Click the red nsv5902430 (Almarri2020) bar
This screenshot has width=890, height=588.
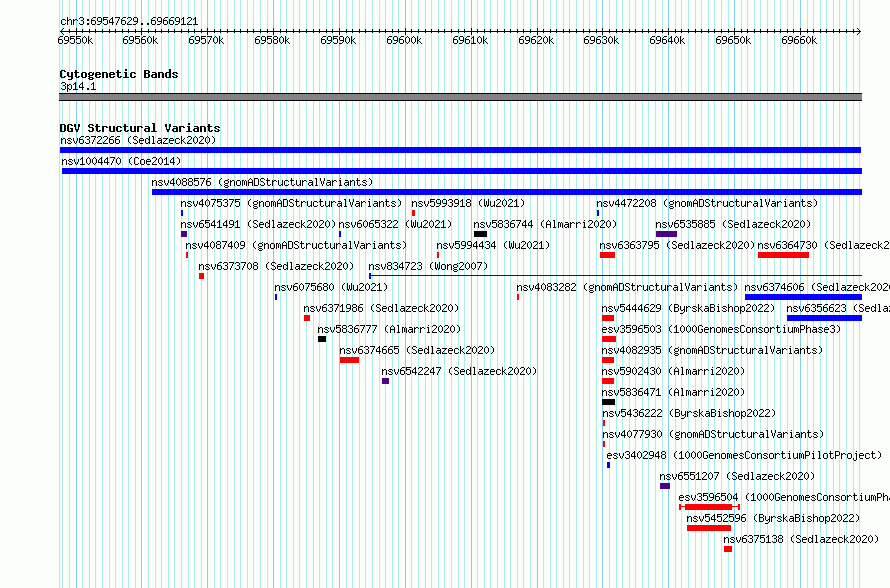tap(608, 381)
